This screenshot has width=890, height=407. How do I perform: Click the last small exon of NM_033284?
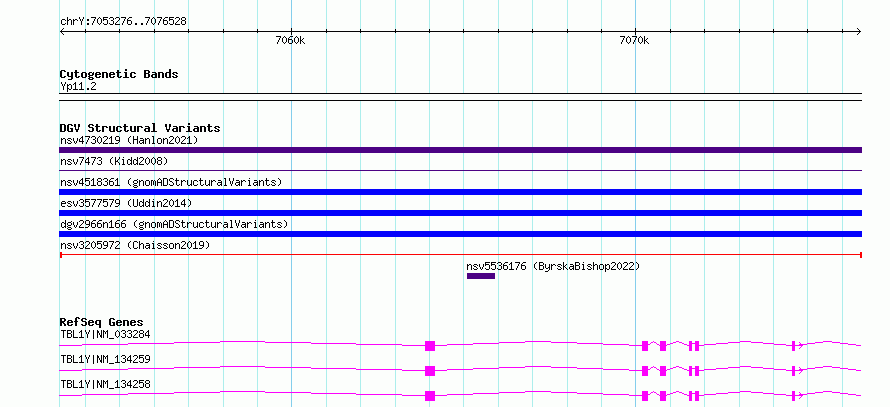(x=794, y=346)
